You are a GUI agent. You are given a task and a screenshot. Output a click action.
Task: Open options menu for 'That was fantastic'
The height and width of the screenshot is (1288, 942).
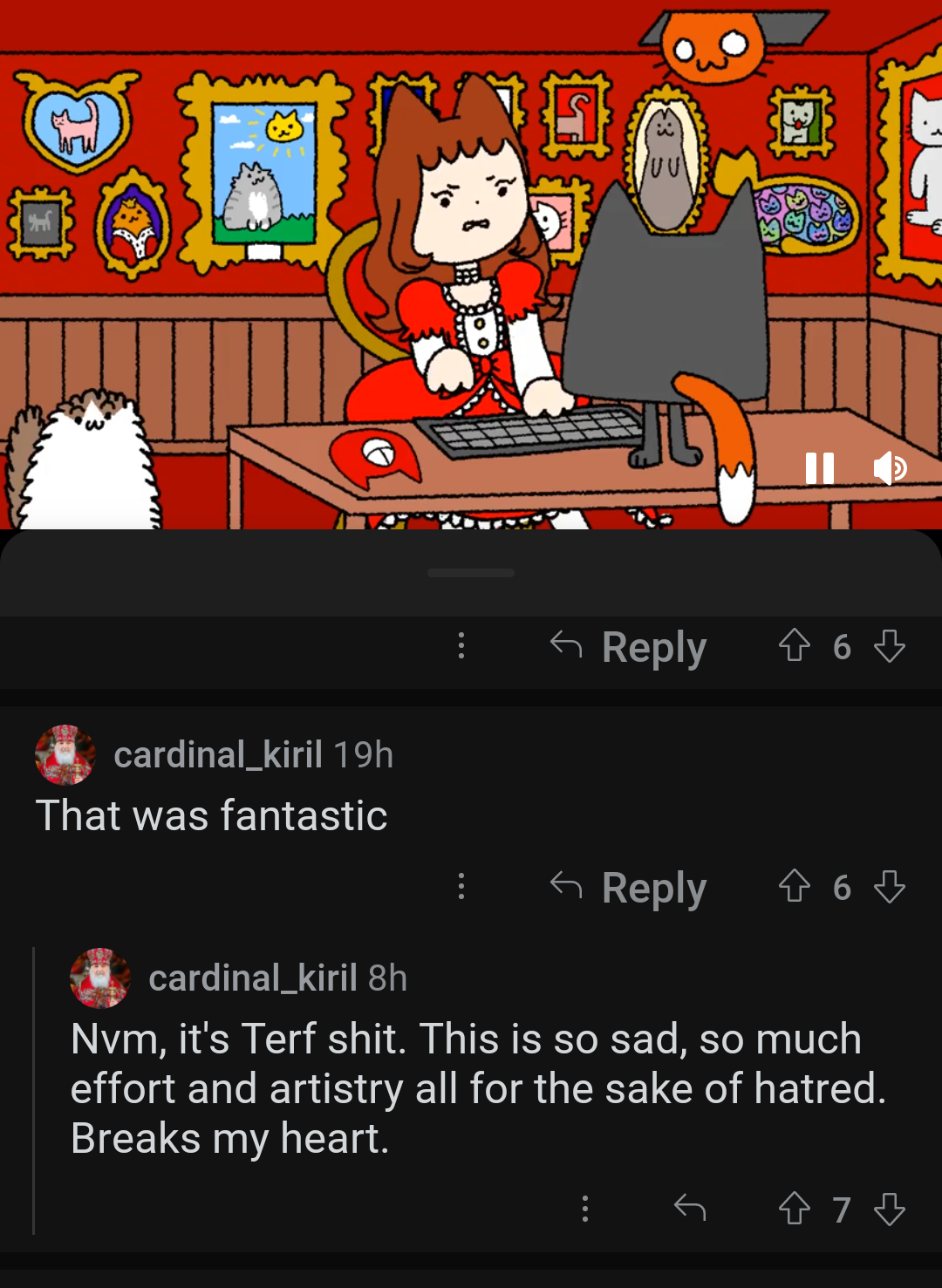point(461,887)
